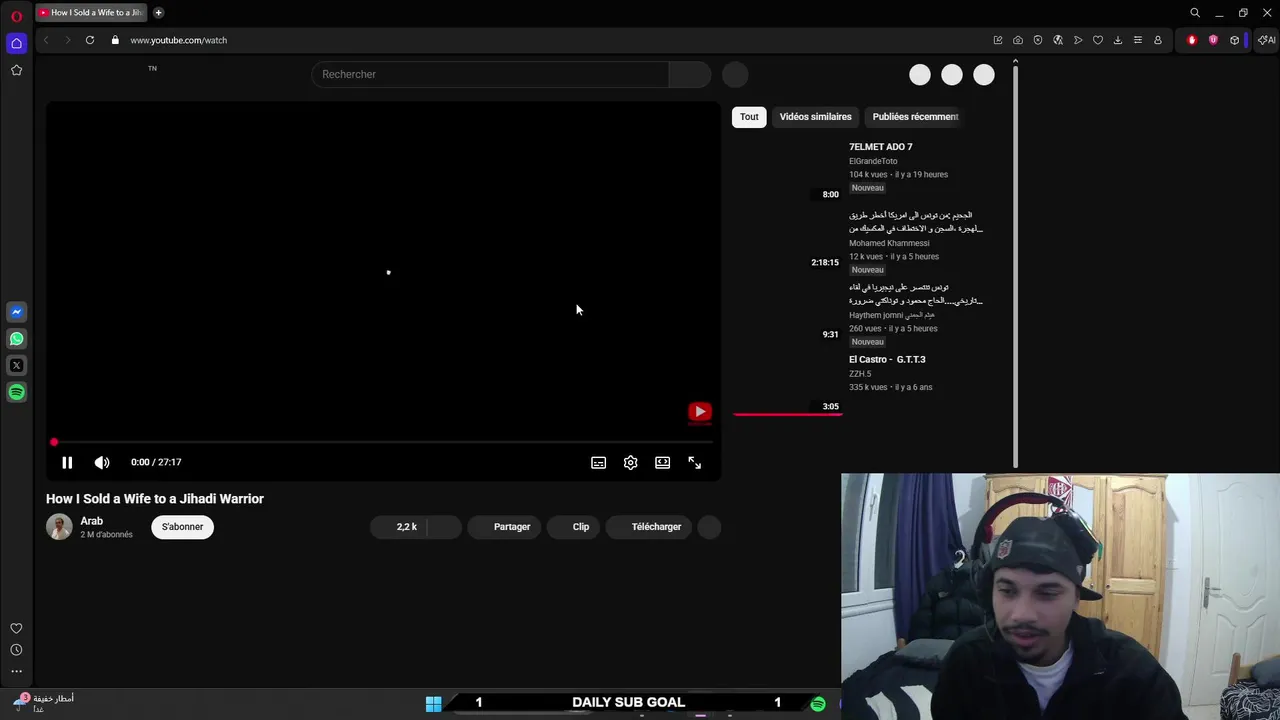Open the Windows Start button
Image resolution: width=1280 pixels, height=720 pixels.
click(x=433, y=704)
